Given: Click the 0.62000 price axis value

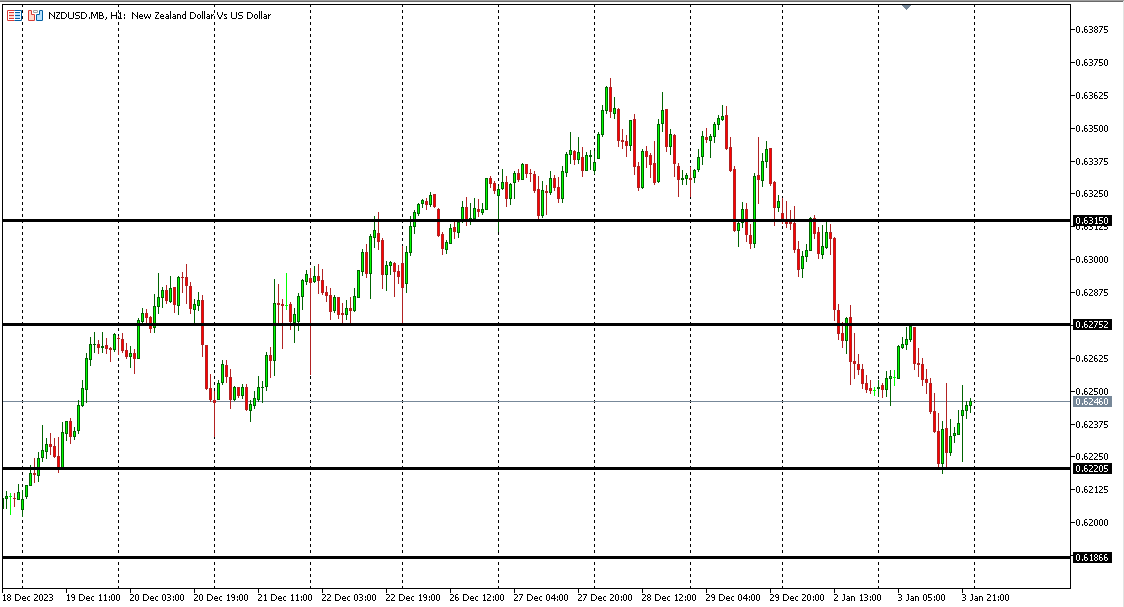Looking at the screenshot, I should pos(1092,522).
